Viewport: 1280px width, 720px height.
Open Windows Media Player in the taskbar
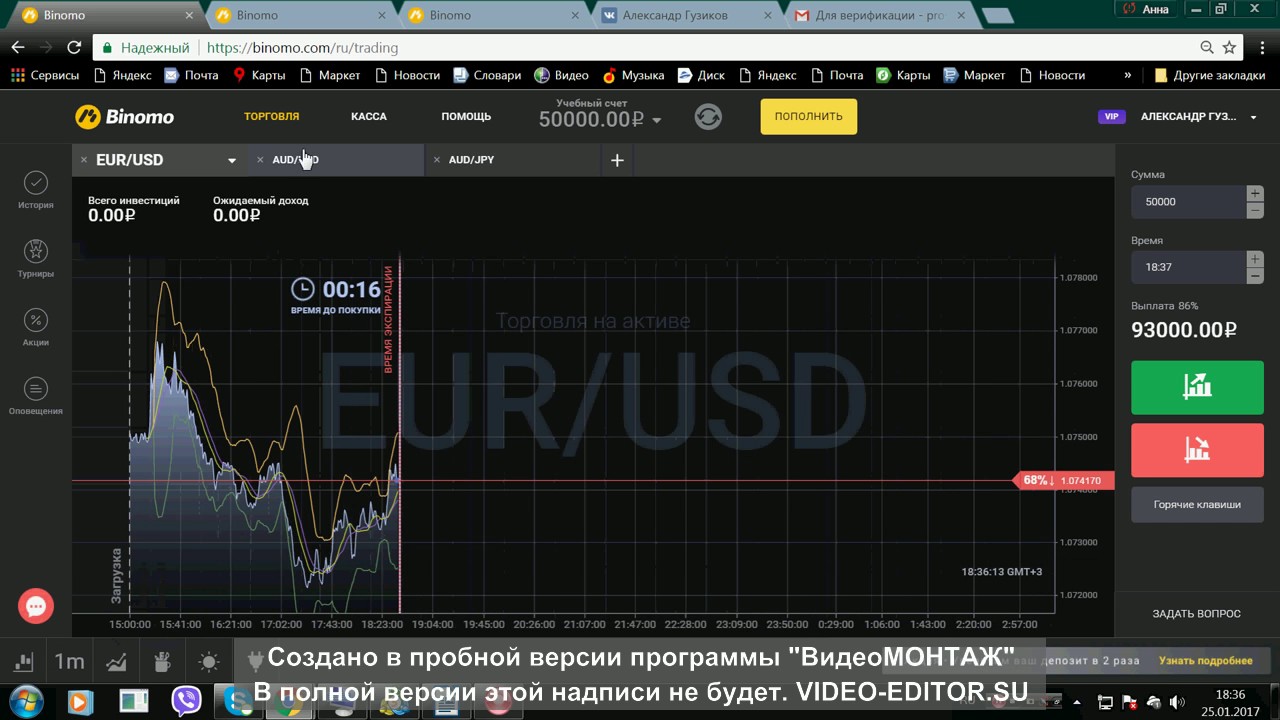tap(80, 700)
